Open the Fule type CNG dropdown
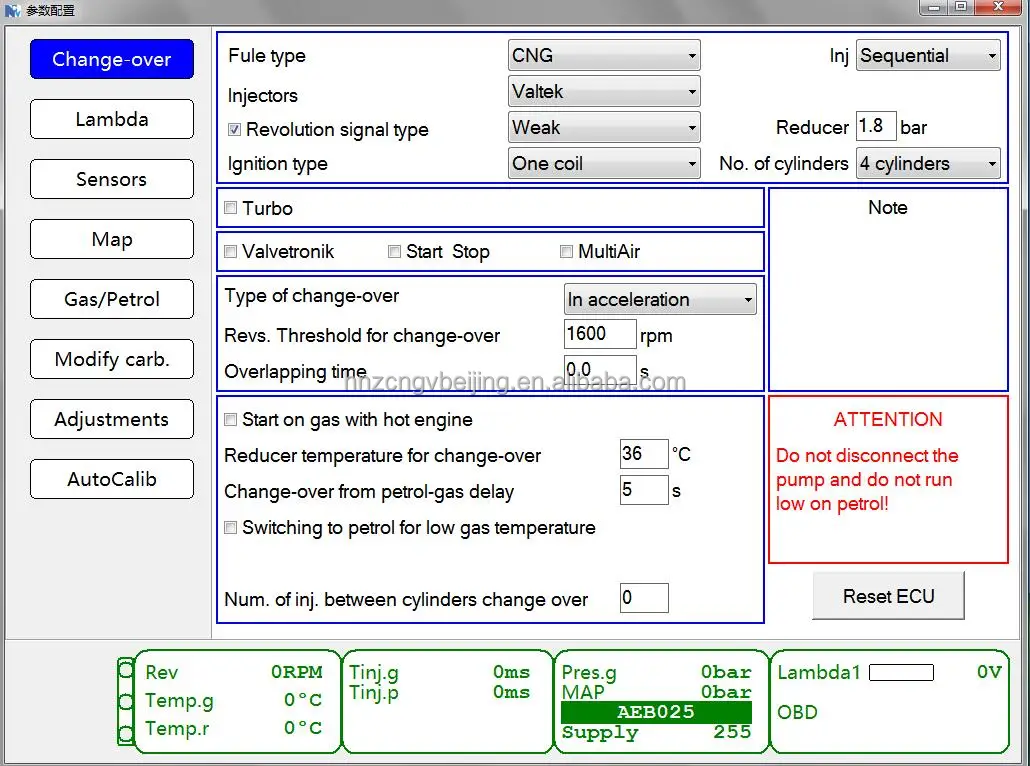 coord(604,55)
